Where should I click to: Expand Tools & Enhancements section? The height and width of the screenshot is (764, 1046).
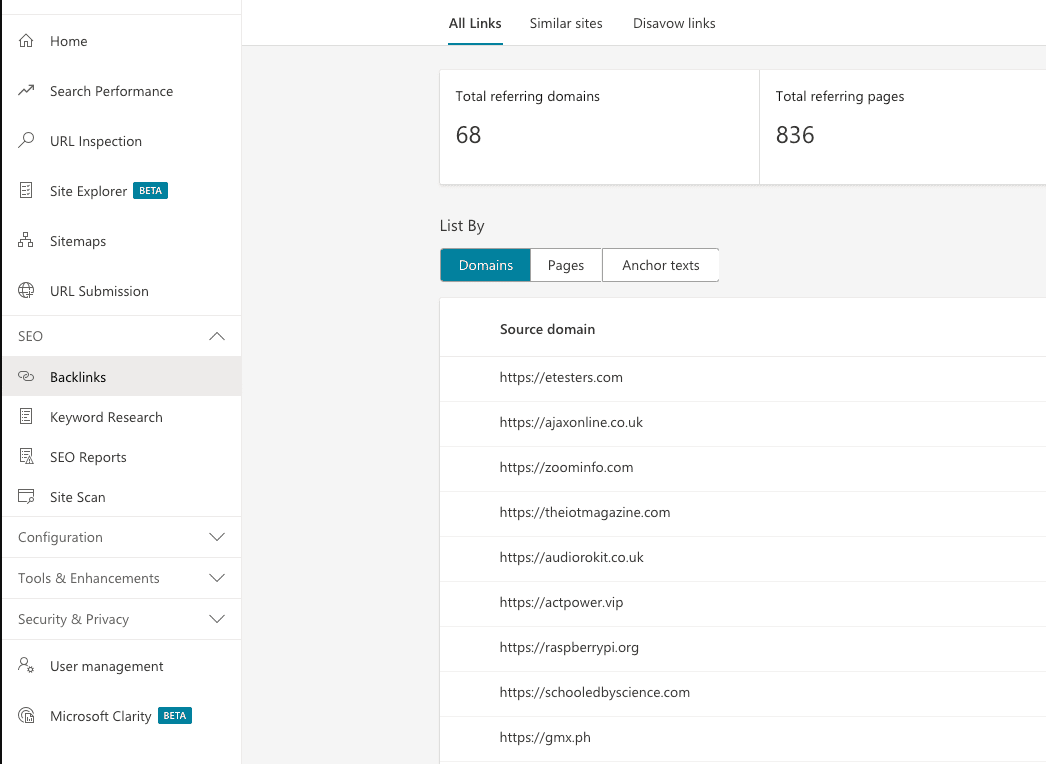(217, 578)
